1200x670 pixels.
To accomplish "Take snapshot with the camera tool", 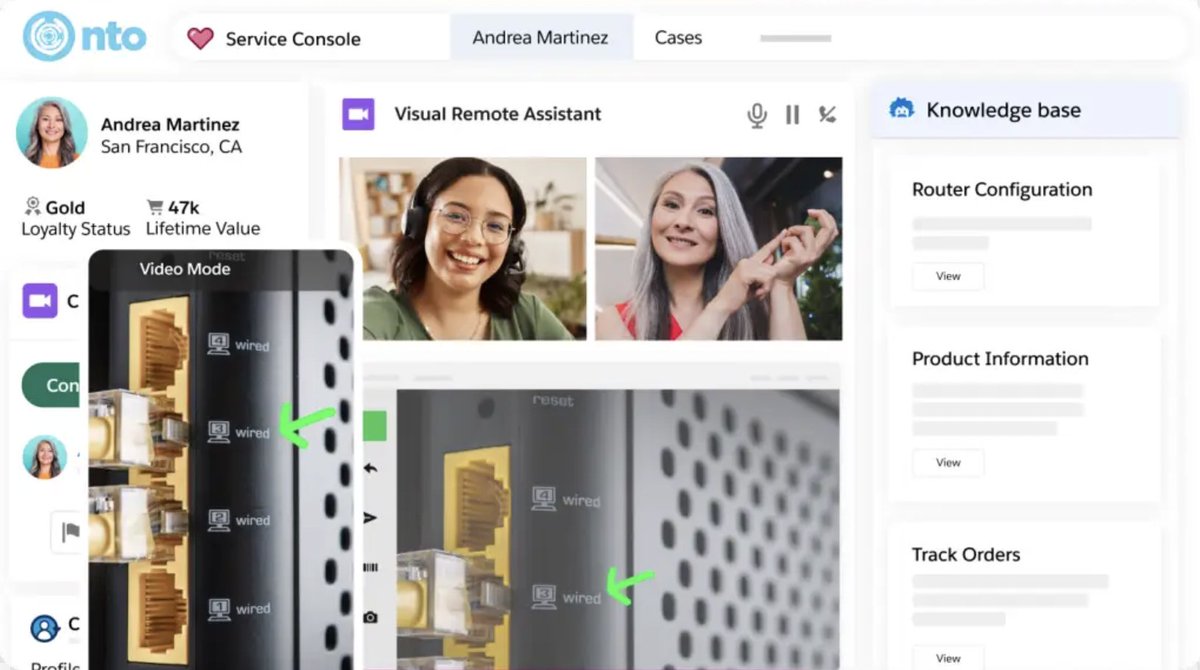I will point(370,617).
